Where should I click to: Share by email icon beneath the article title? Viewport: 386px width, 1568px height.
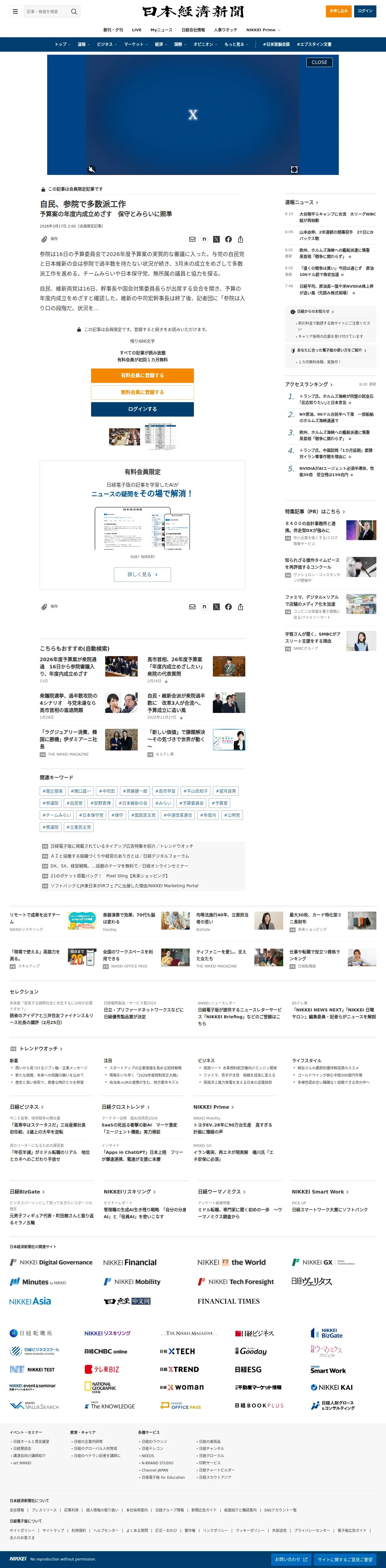[192, 239]
